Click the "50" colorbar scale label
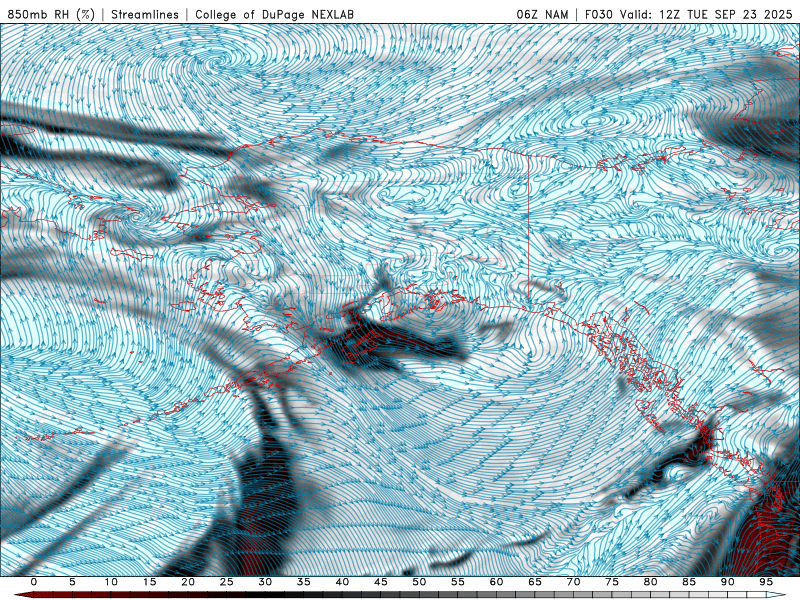Image resolution: width=800 pixels, height=600 pixels. pos(419,582)
